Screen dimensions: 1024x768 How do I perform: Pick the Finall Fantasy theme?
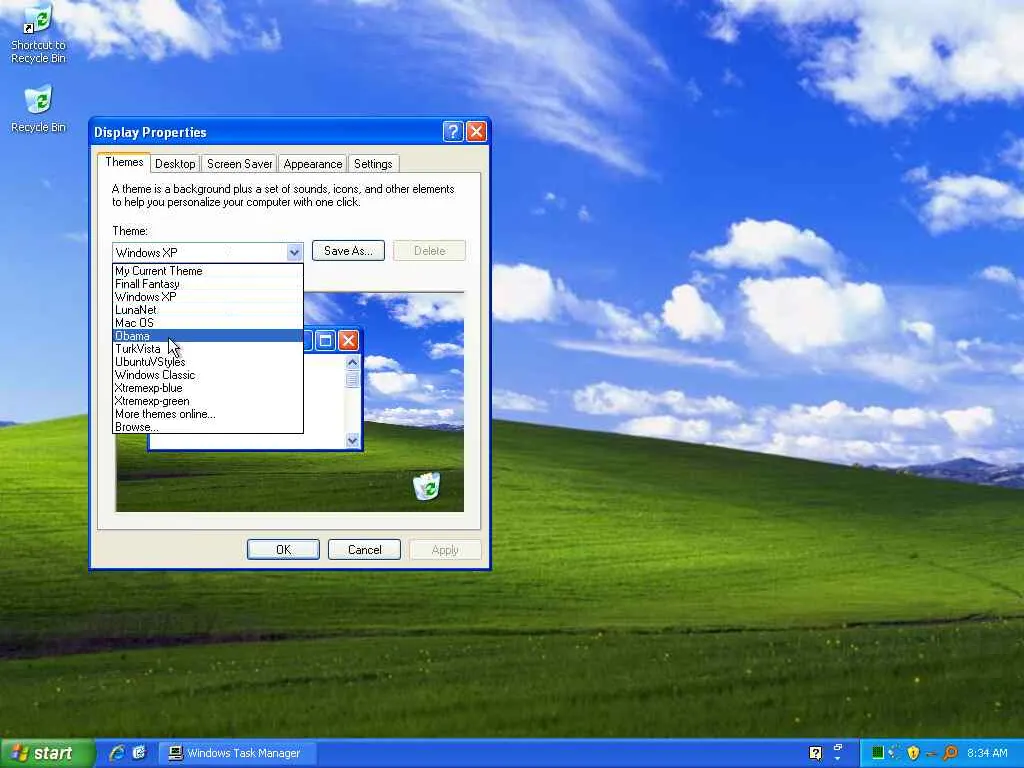coord(208,283)
